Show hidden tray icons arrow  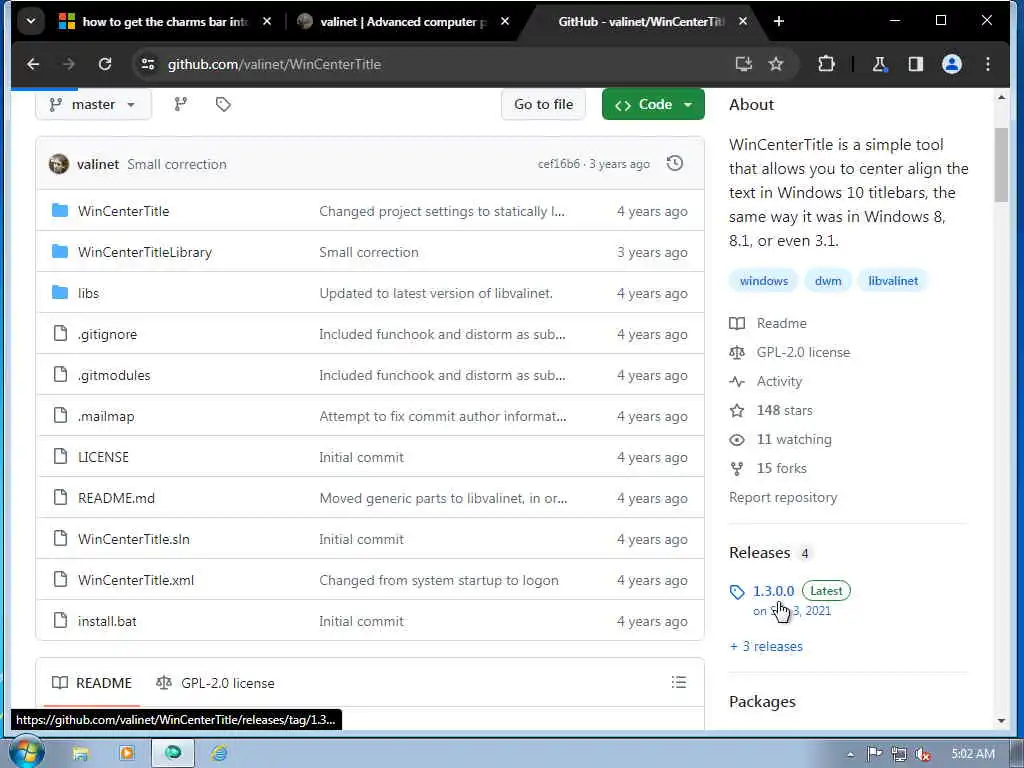tap(850, 754)
